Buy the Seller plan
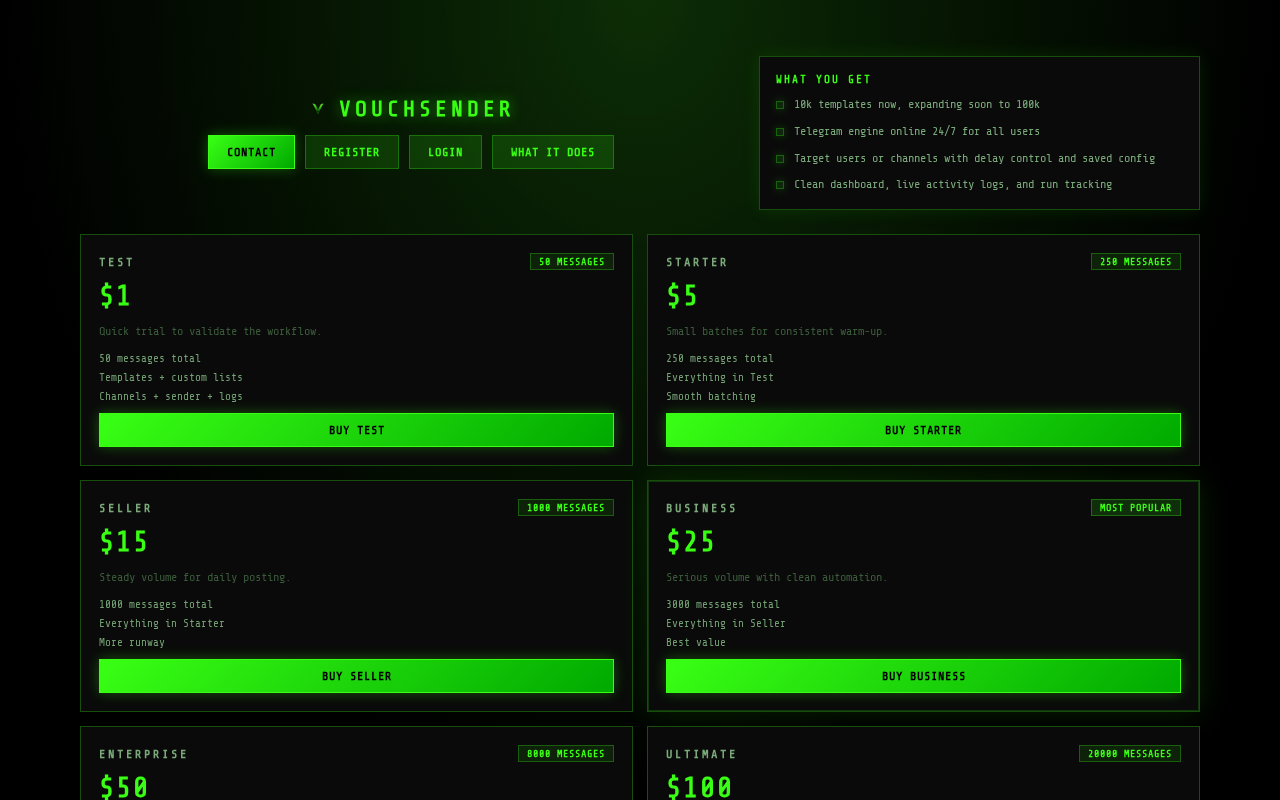The image size is (1280, 800). point(356,676)
